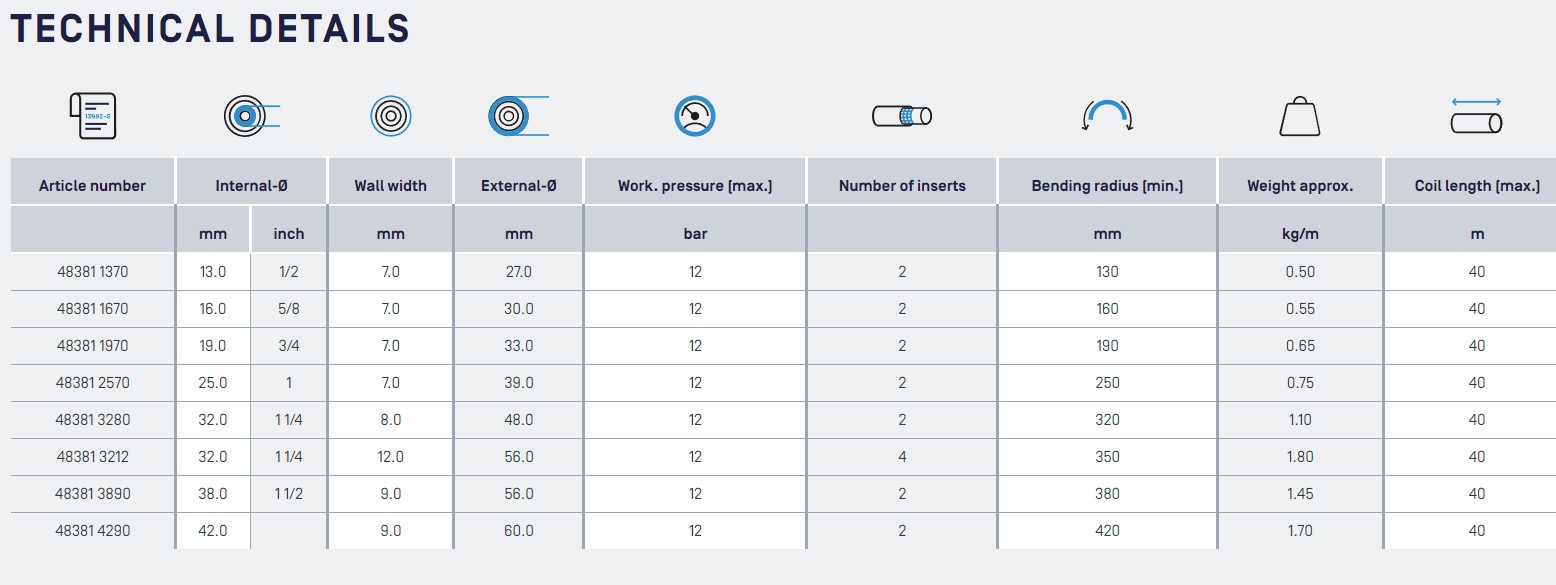Select article number 48381 1370
Image resolution: width=1556 pixels, height=585 pixels.
click(92, 272)
